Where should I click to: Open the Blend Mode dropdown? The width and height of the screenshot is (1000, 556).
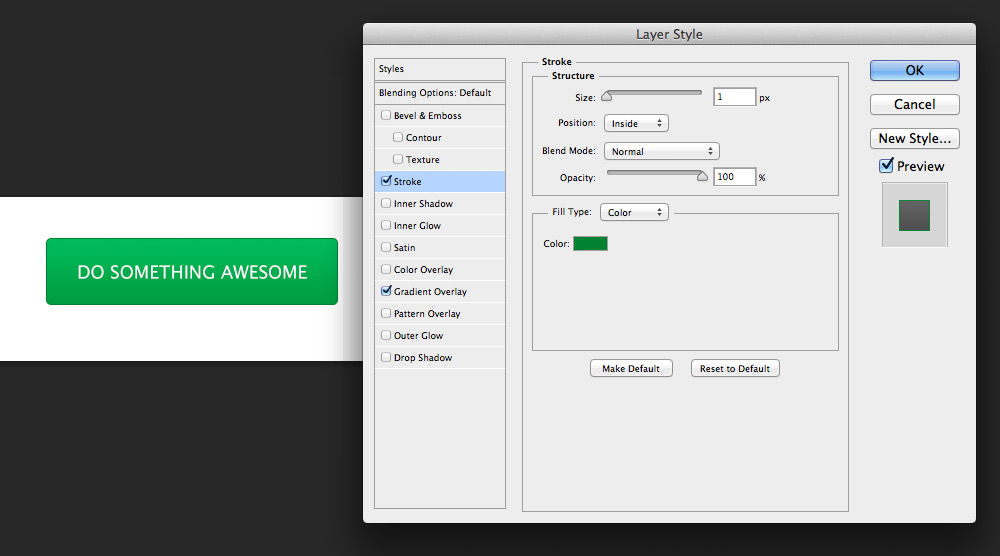(x=662, y=151)
